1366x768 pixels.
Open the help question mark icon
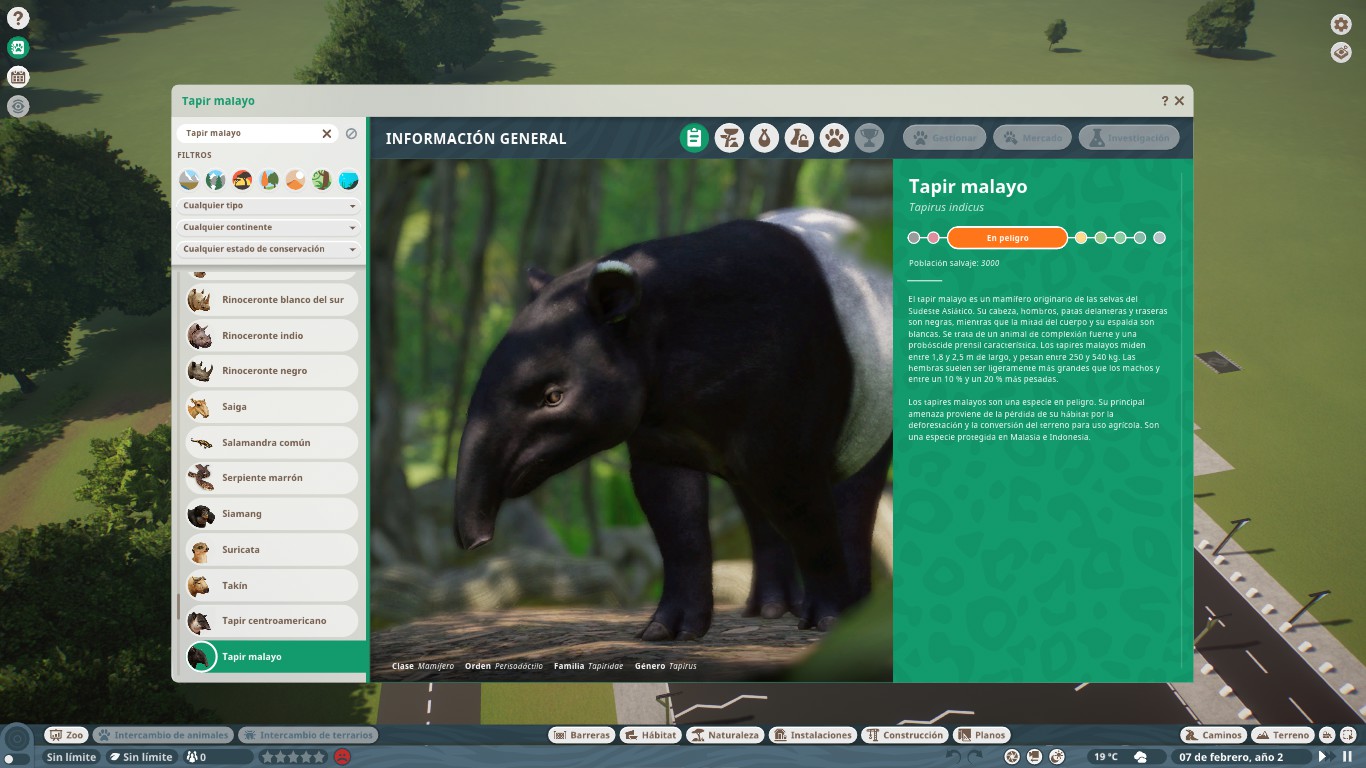(x=18, y=18)
